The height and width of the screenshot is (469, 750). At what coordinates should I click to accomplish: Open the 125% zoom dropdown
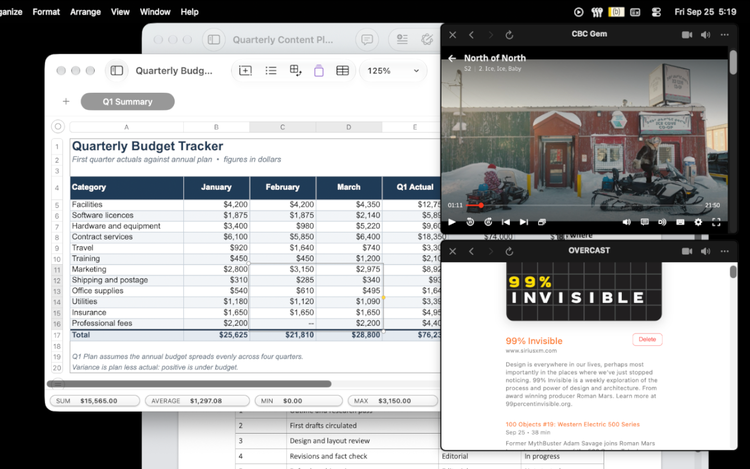[393, 71]
